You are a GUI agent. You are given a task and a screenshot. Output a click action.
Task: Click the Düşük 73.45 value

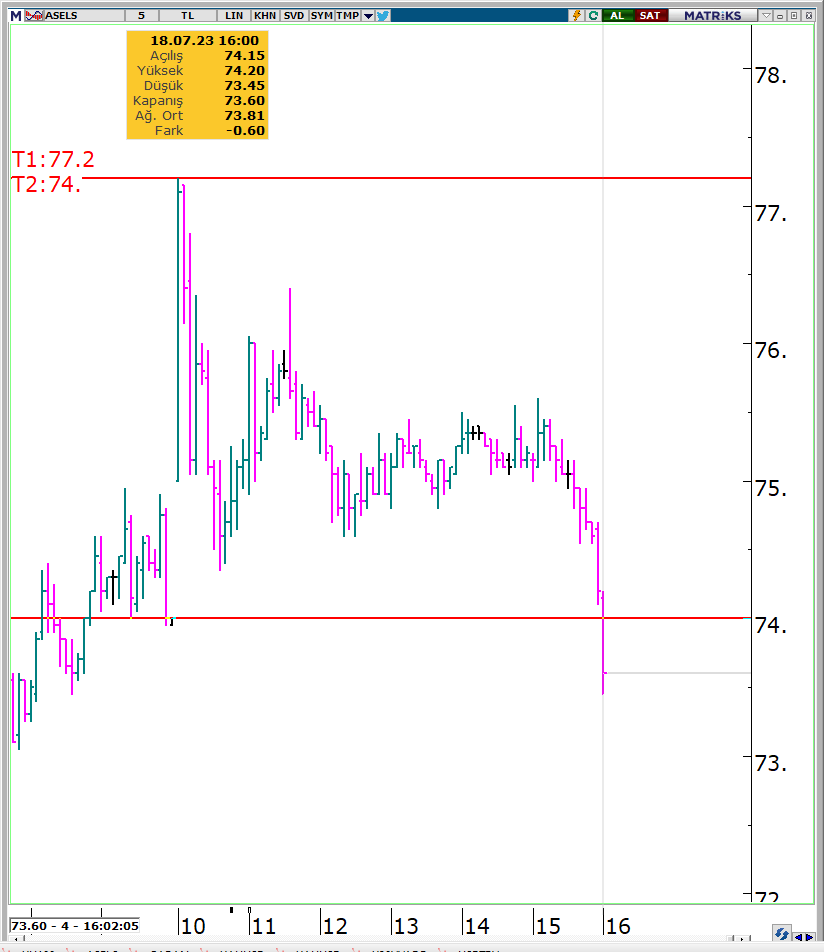(x=245, y=86)
